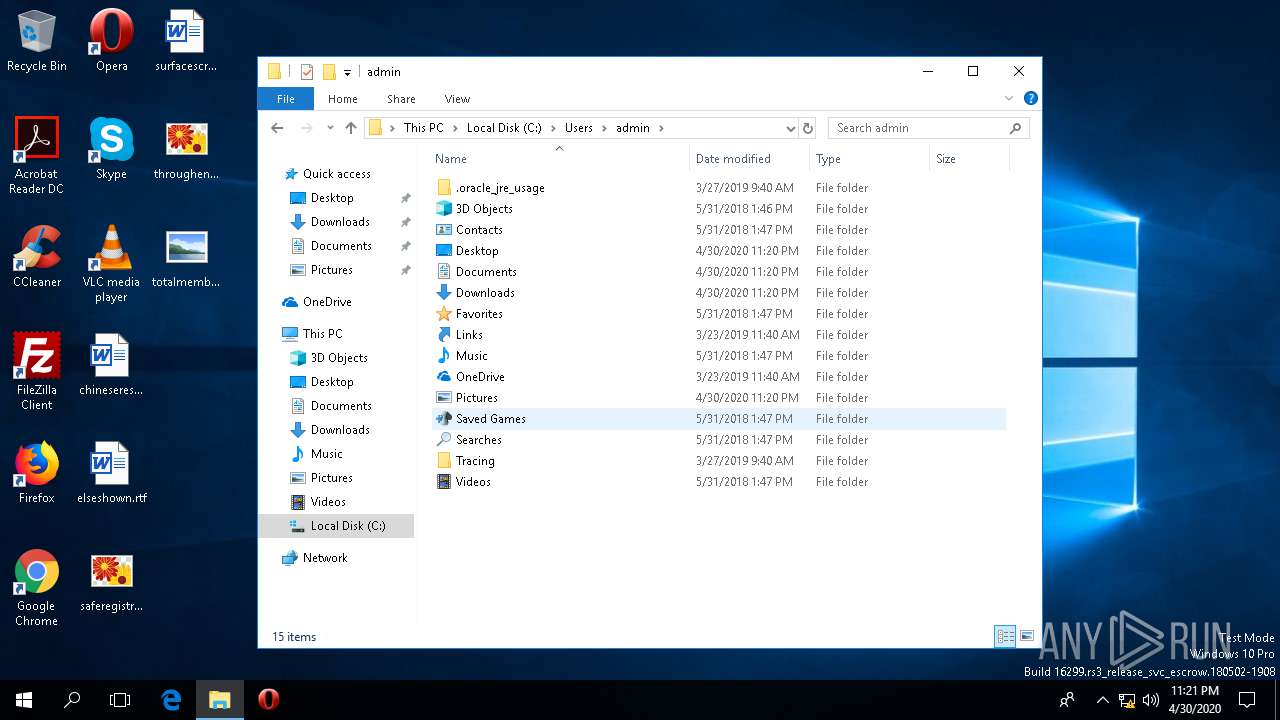Screen dimensions: 1280x720
Task: Open Skype desktop shortcut
Action: 111,148
